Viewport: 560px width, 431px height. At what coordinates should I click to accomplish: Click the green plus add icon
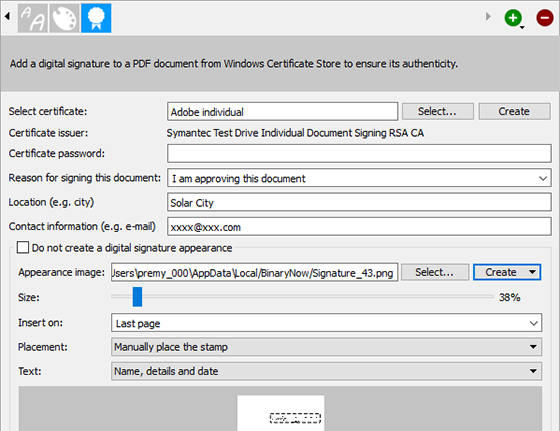513,17
